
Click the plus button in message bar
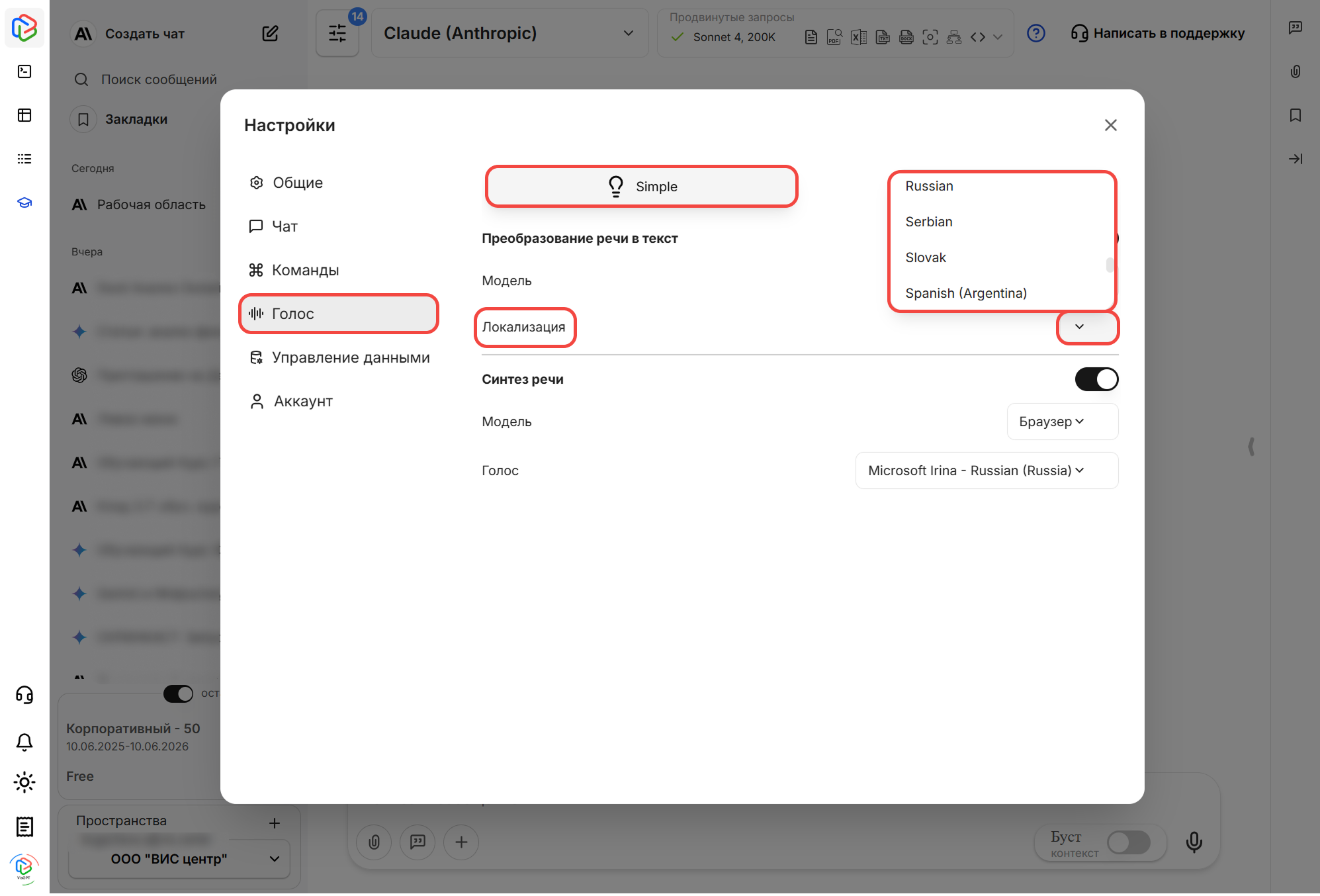pos(462,842)
